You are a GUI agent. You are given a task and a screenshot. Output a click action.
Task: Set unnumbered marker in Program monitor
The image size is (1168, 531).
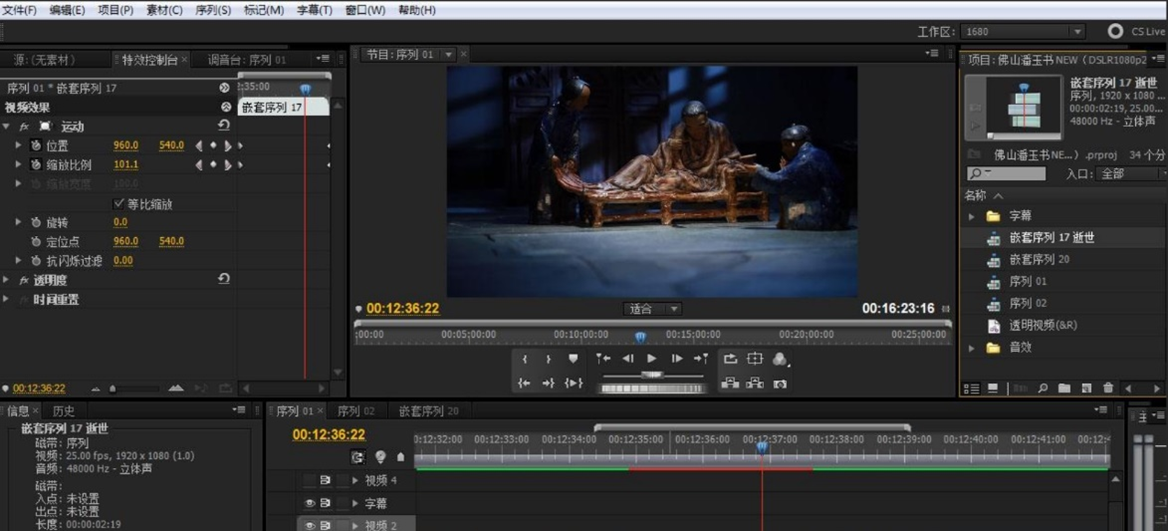pos(573,359)
